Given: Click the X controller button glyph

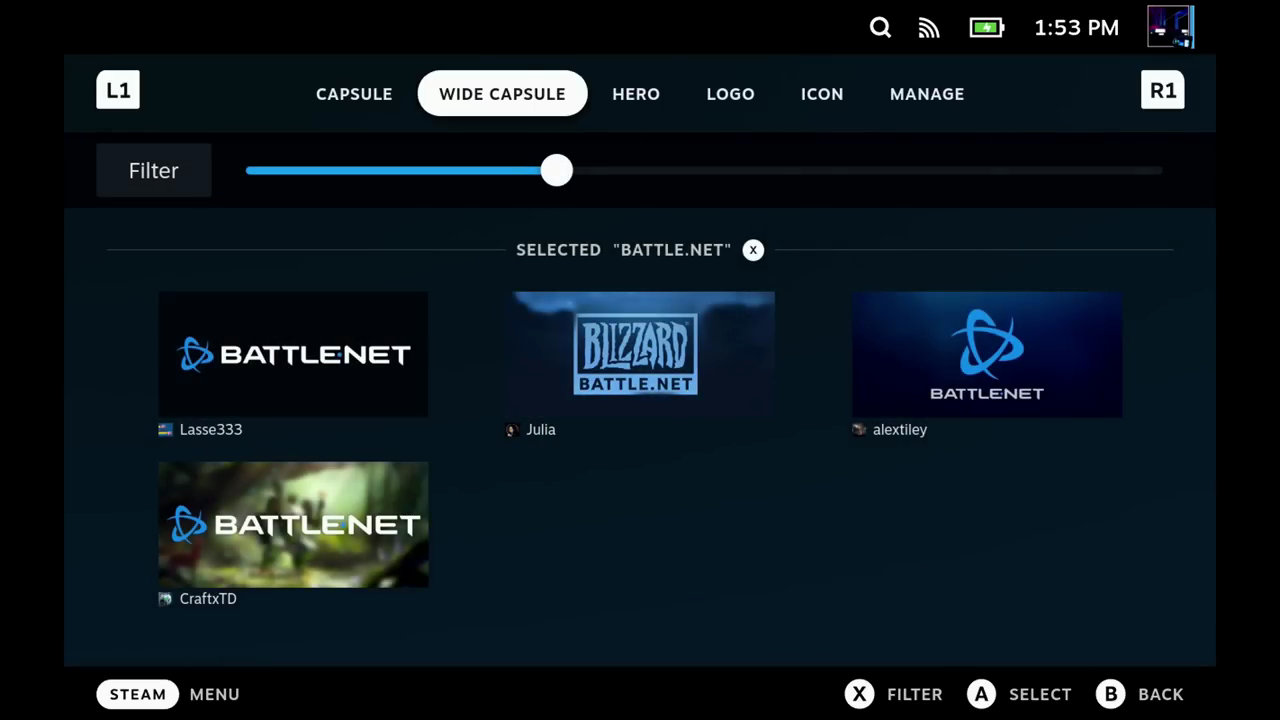Looking at the screenshot, I should tap(859, 694).
